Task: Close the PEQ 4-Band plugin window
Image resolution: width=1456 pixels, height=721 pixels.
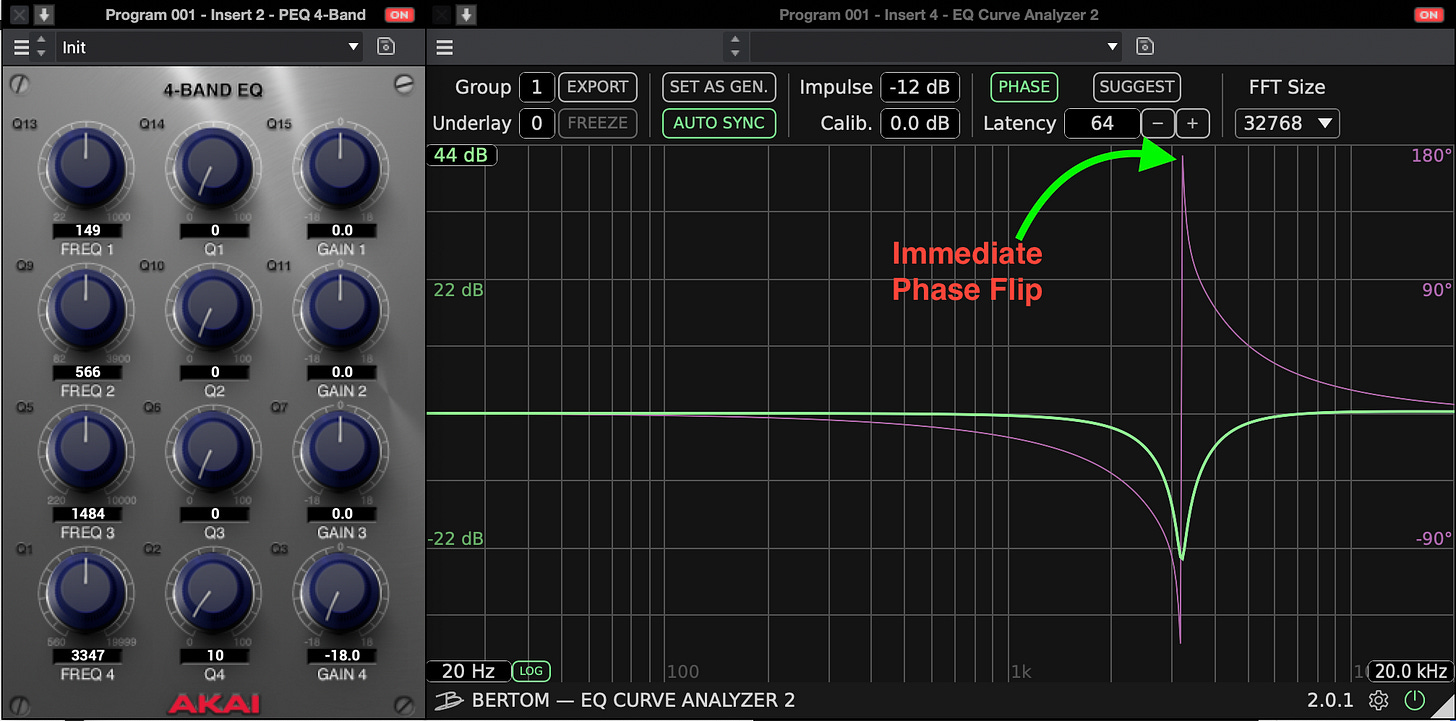Action: (20, 15)
